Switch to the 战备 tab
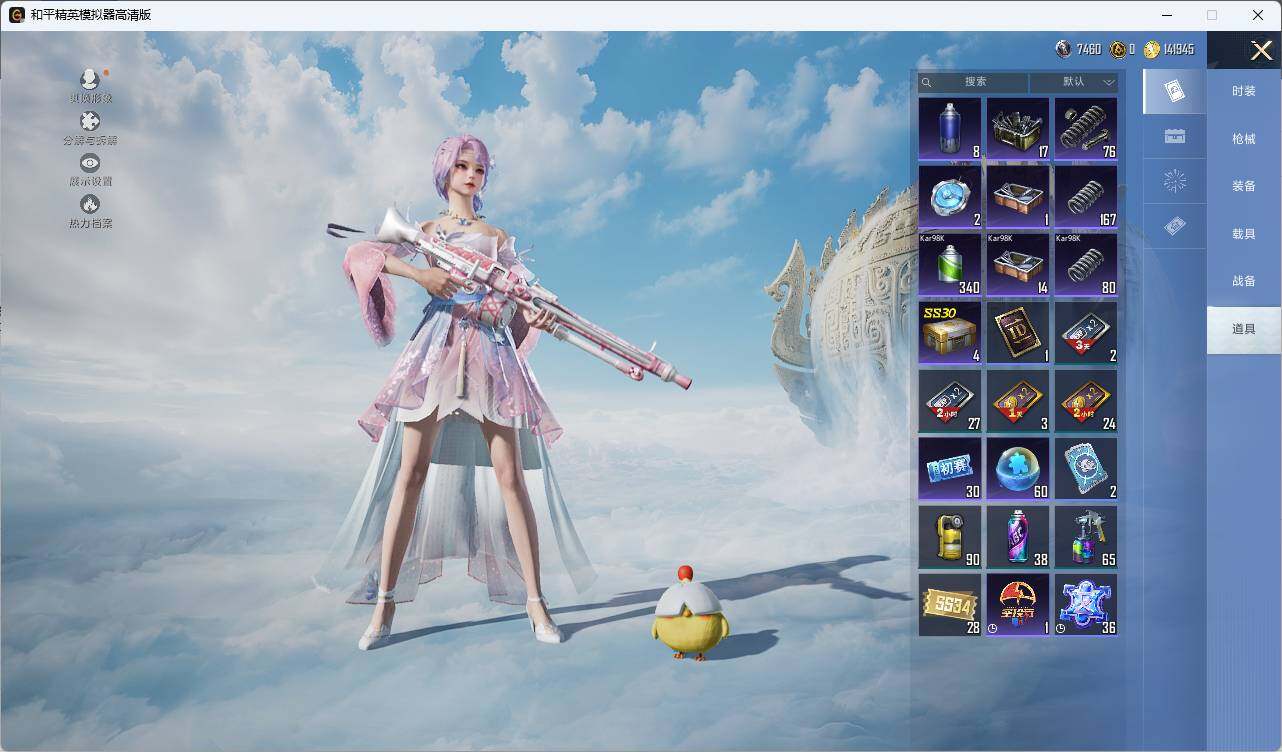The width and height of the screenshot is (1282, 752). 1244,281
